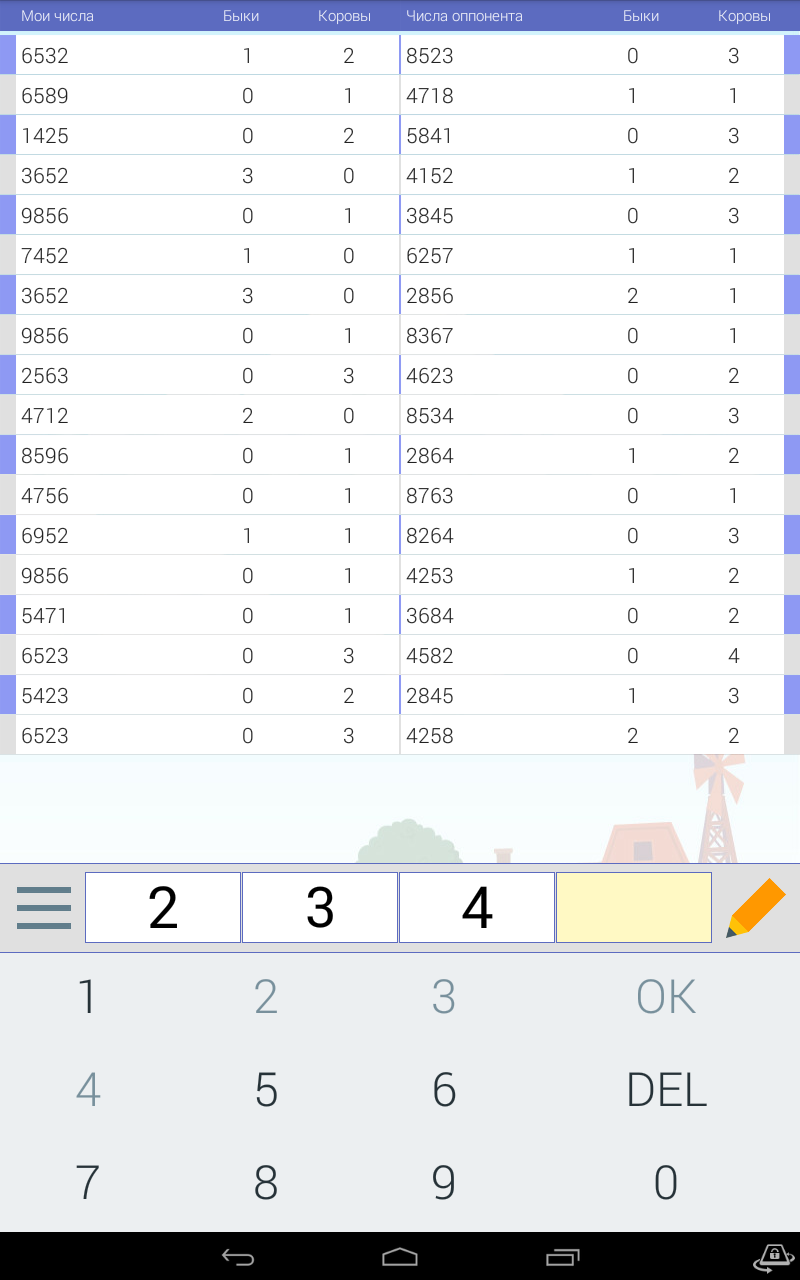Tap opponent number 8523
Image resolution: width=800 pixels, height=1280 pixels.
[x=430, y=56]
